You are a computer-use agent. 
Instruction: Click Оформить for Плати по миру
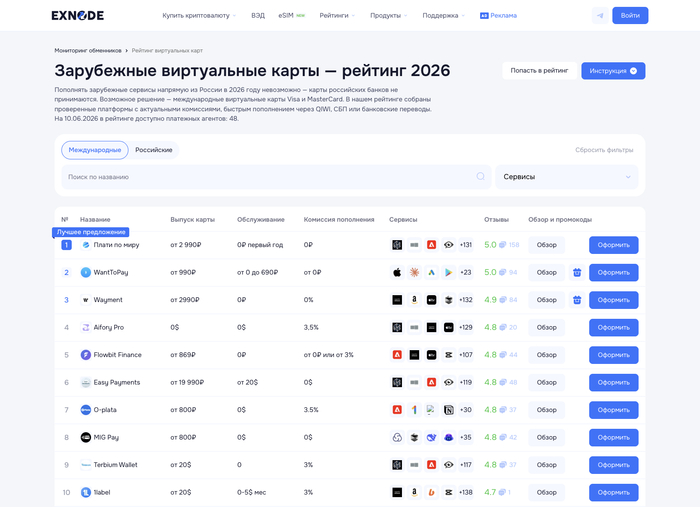point(613,245)
